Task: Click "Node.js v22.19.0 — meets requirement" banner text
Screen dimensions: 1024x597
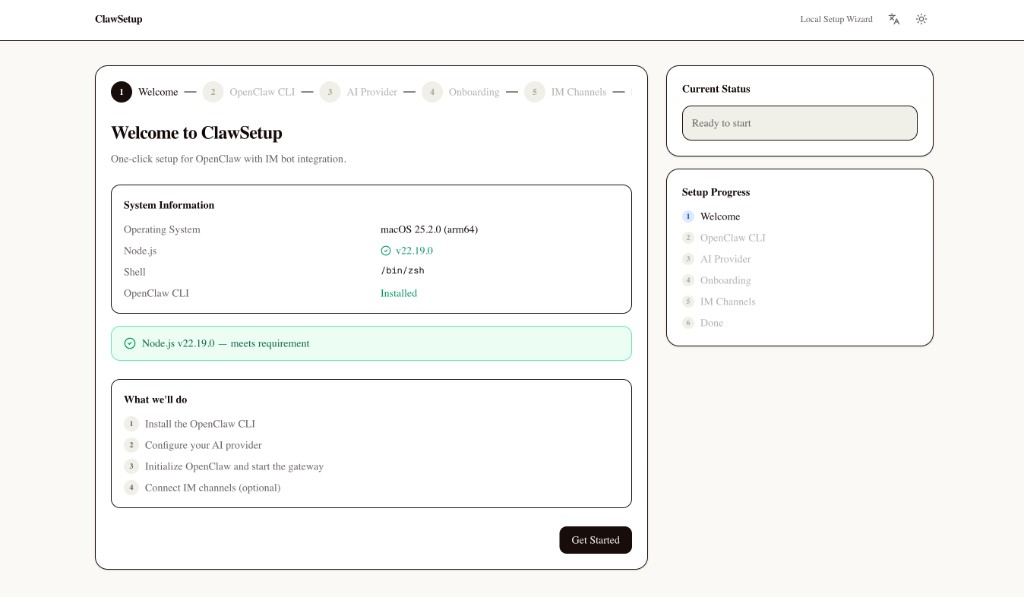Action: [225, 344]
